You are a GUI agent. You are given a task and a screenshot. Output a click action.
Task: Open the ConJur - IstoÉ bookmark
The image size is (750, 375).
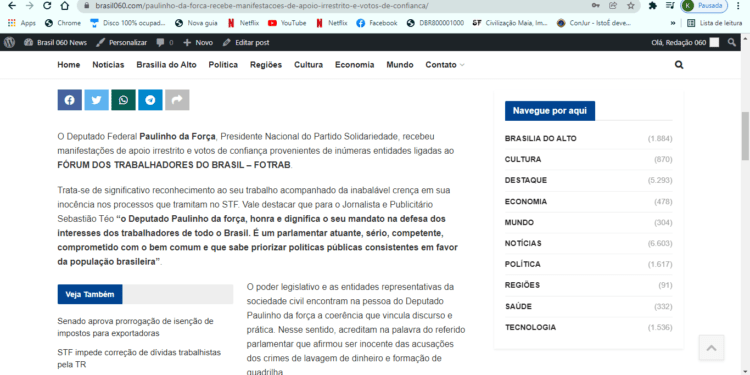coord(594,23)
